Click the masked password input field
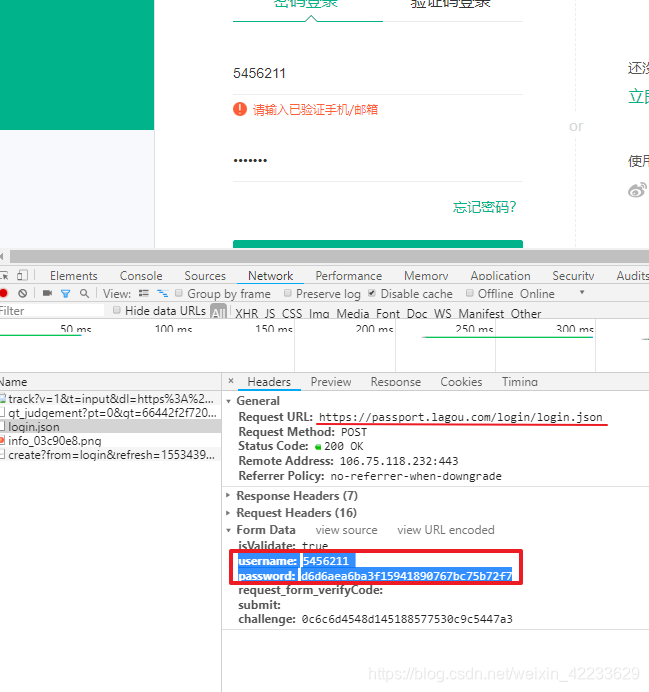 [378, 161]
